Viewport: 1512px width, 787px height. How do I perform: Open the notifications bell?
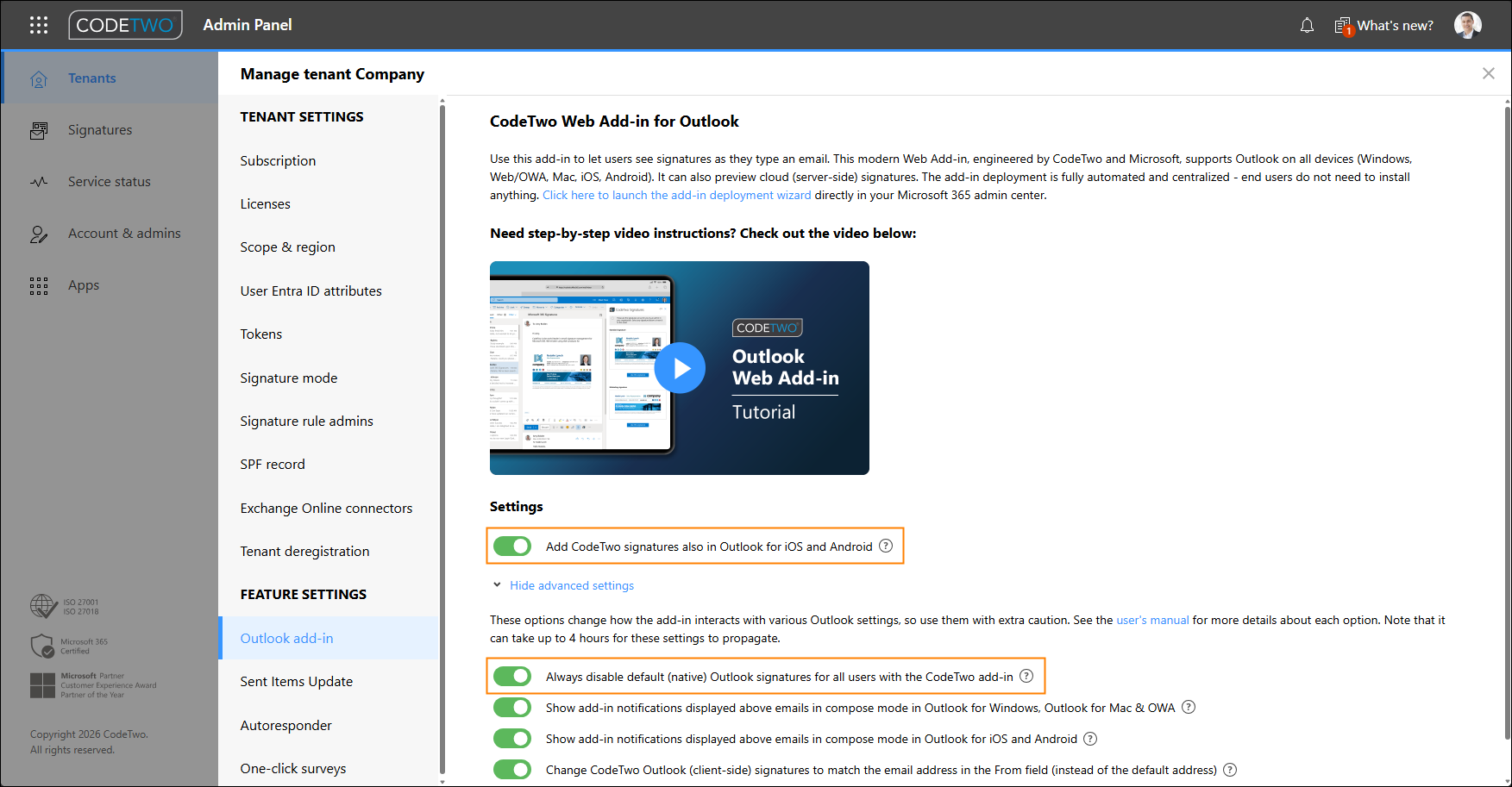point(1307,26)
